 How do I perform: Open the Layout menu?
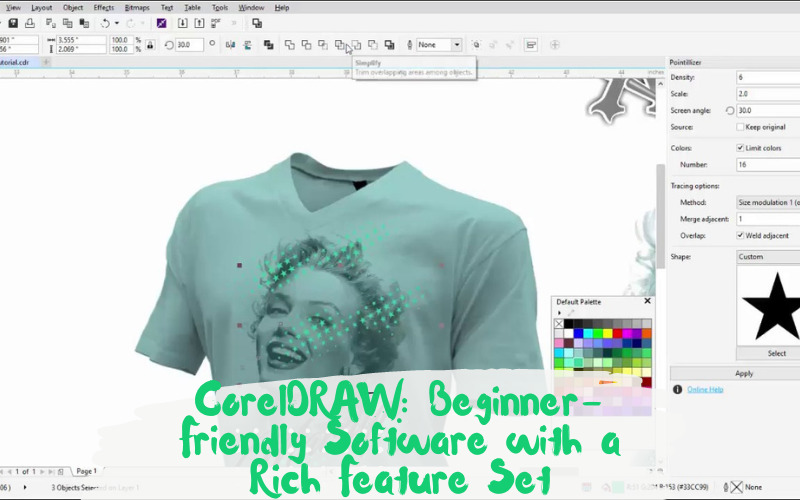coord(41,8)
